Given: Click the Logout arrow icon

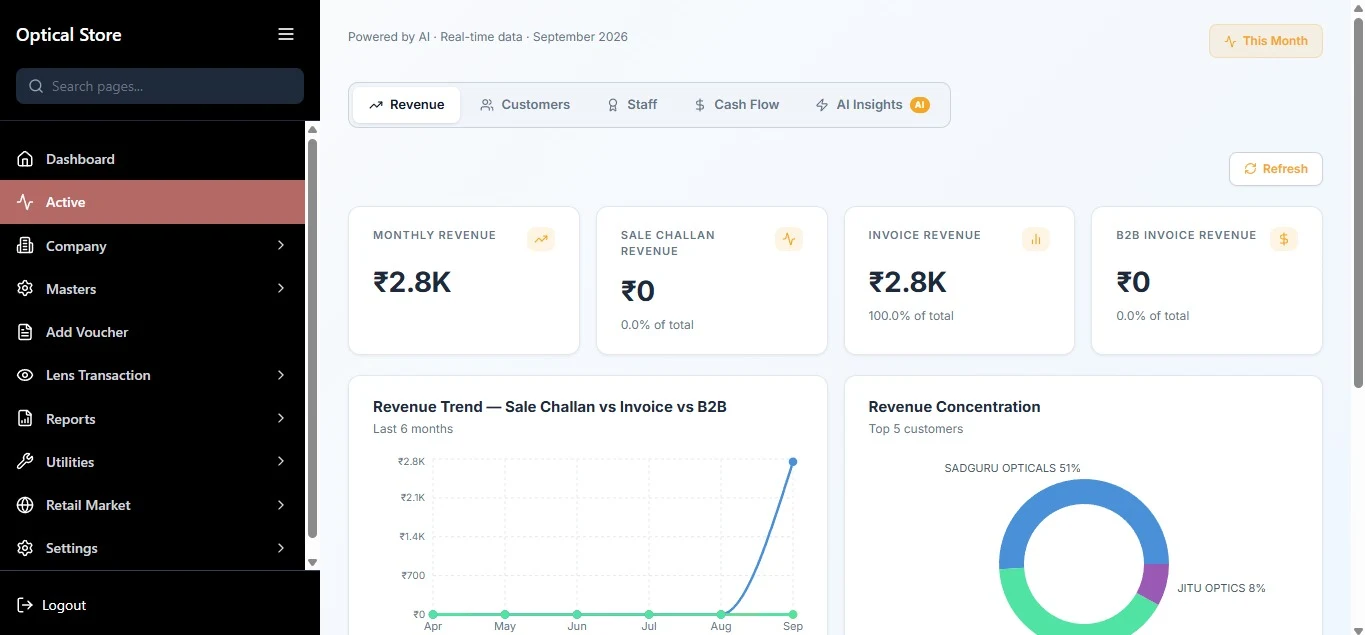Looking at the screenshot, I should [x=25, y=605].
